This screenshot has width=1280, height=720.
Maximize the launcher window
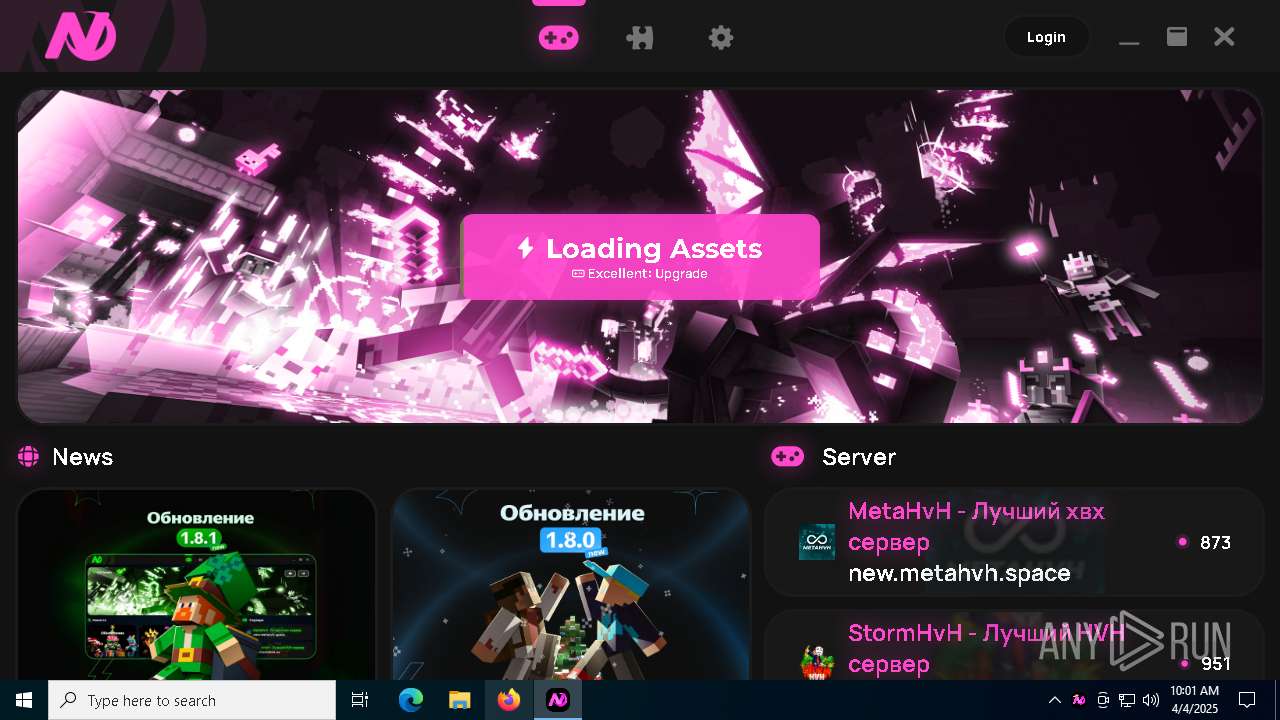1177,37
